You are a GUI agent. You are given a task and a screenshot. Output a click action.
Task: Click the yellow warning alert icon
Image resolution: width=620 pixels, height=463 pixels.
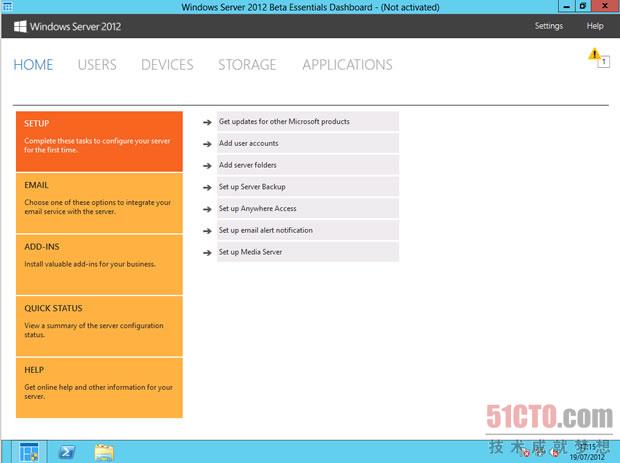595,55
